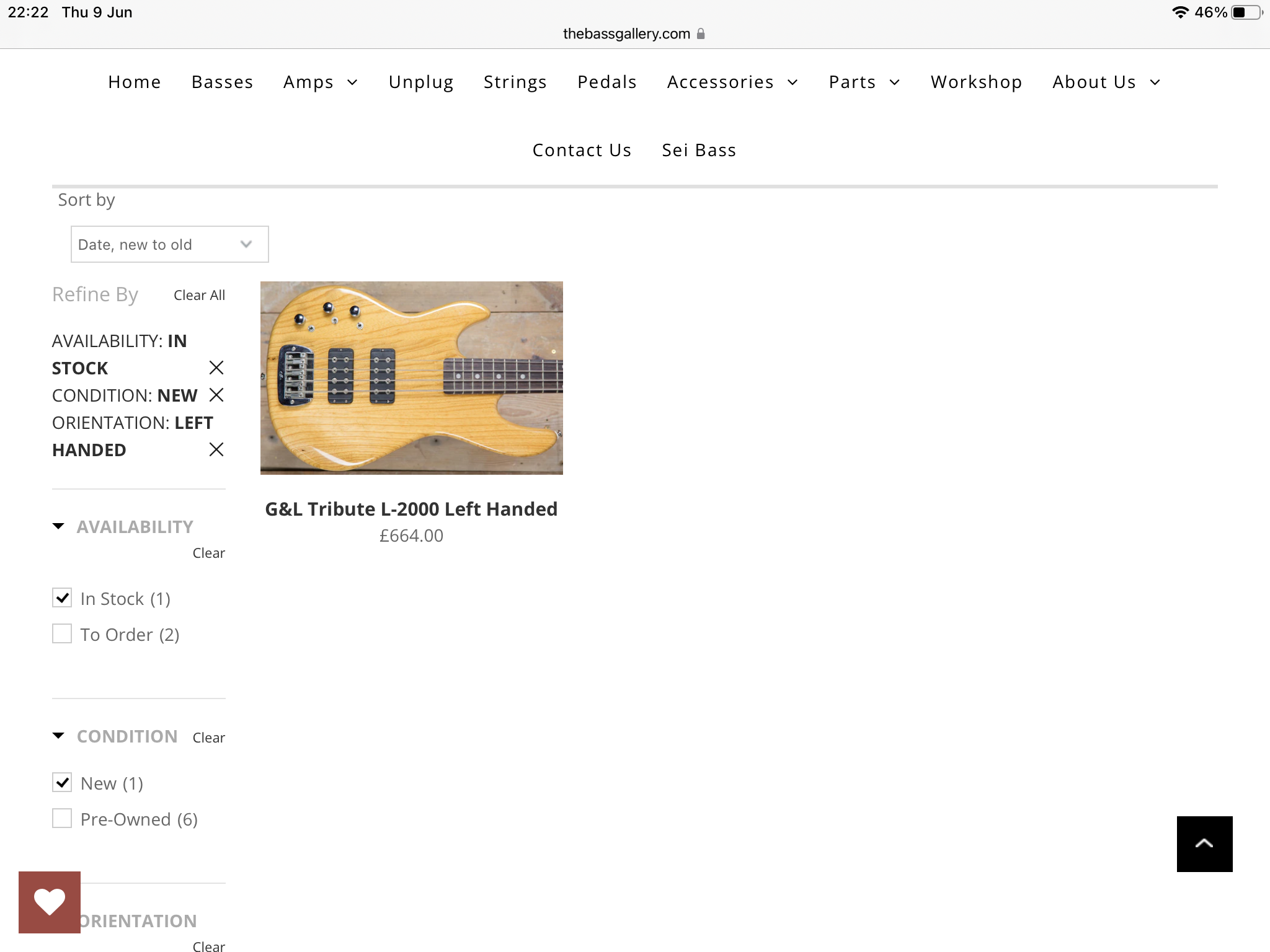Open the Unplug menu item
The height and width of the screenshot is (952, 1270).
pos(421,82)
